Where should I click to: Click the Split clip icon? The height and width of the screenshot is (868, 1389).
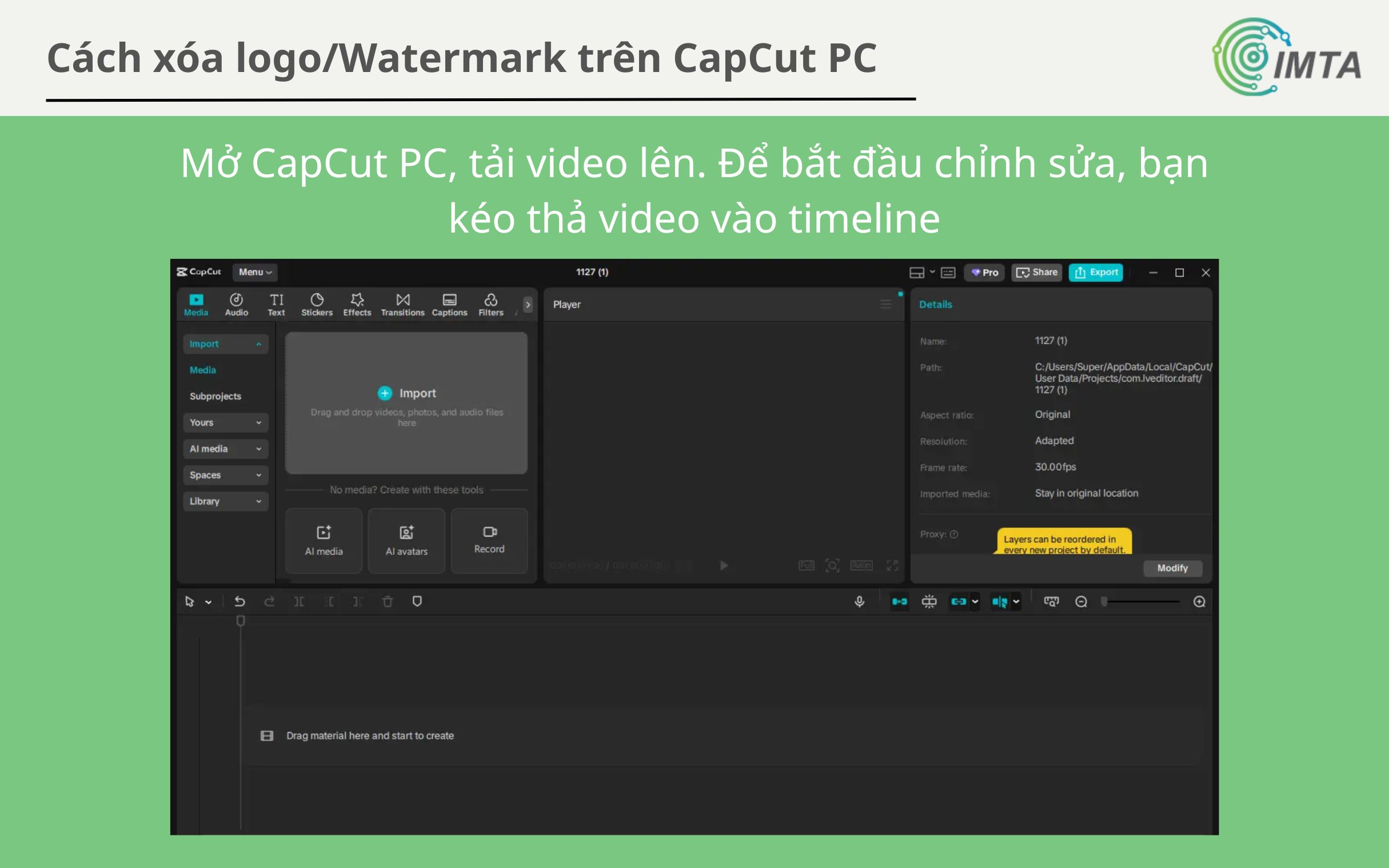point(299,601)
